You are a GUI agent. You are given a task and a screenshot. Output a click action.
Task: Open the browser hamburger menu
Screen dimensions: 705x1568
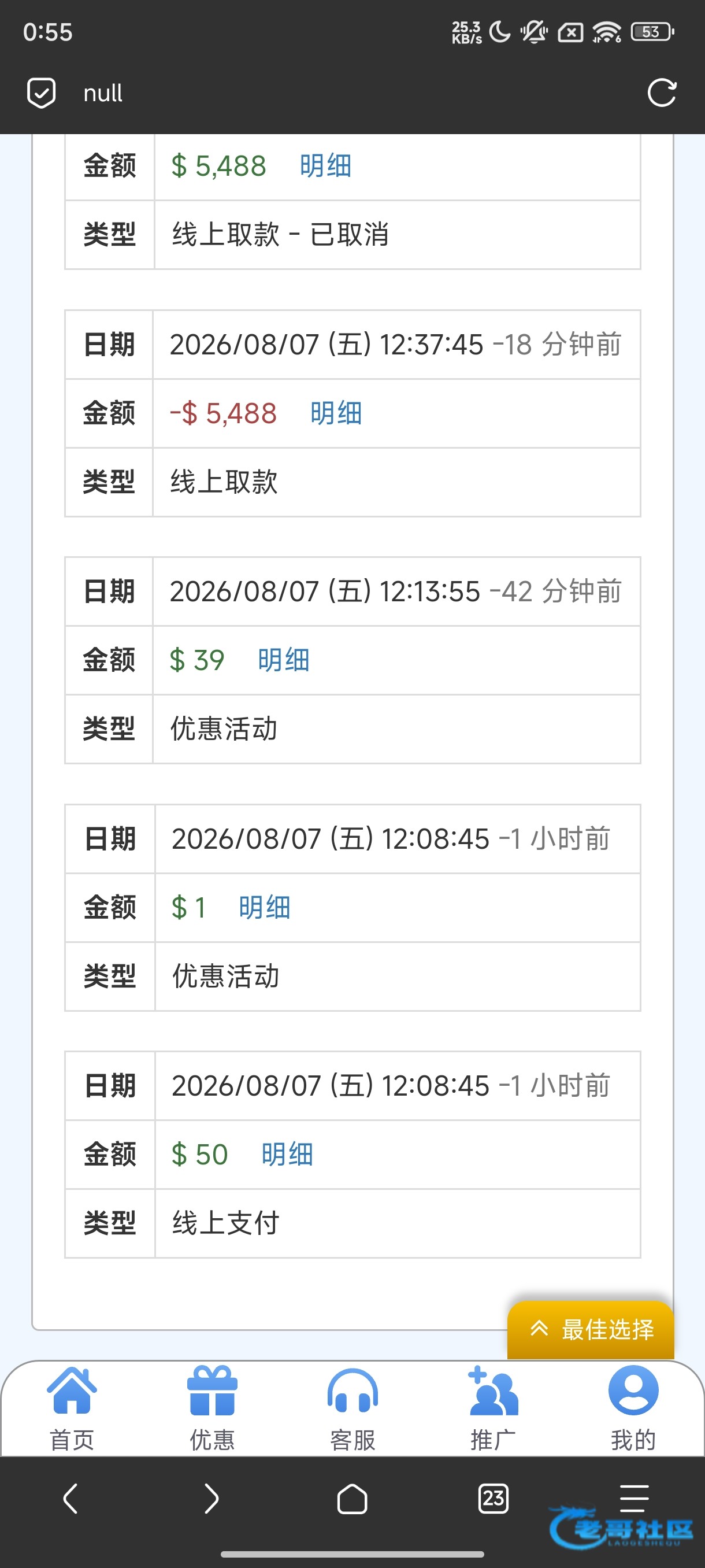click(x=634, y=1498)
